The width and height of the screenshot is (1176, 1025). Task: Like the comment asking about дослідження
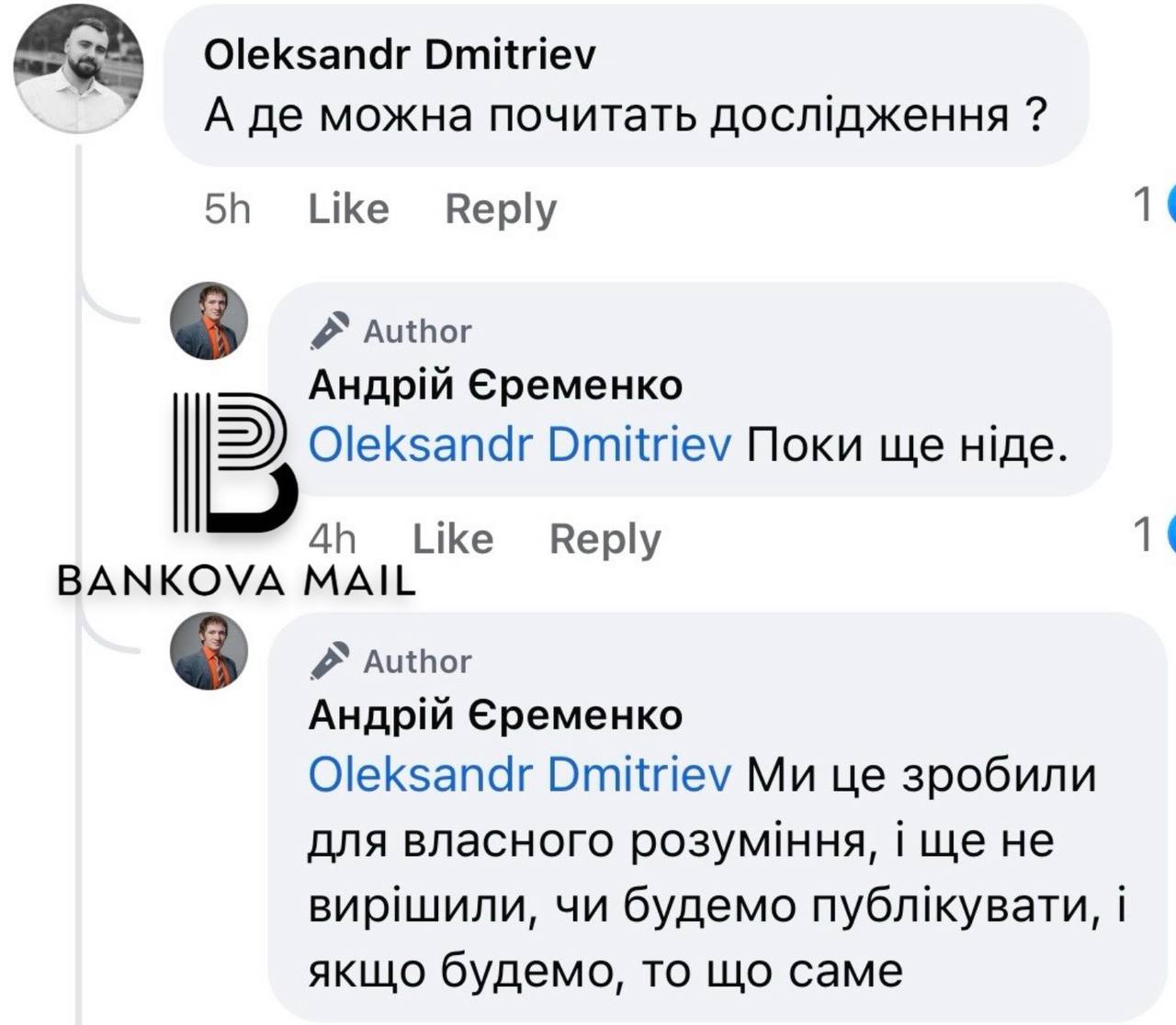pos(348,209)
